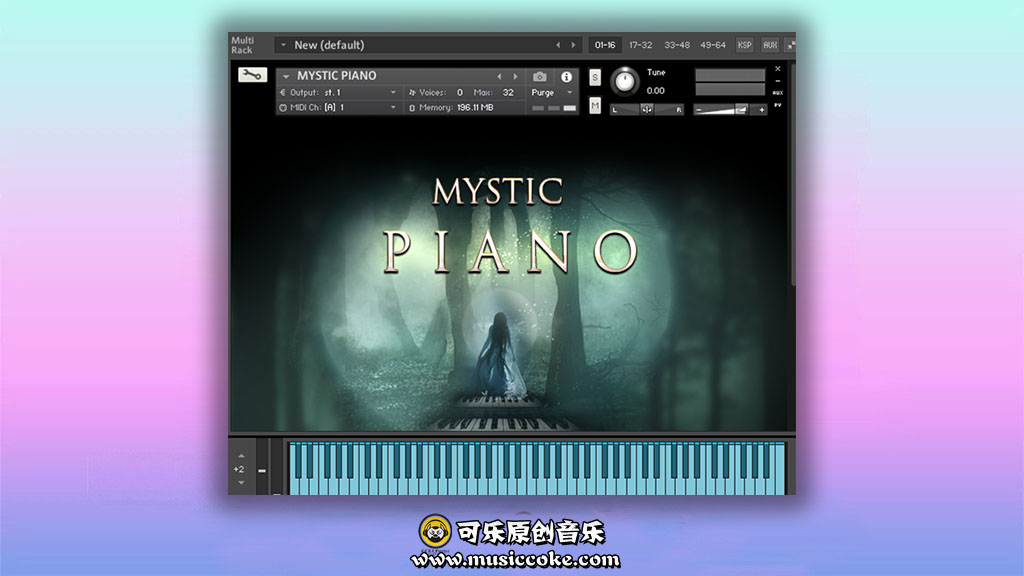Open instrument edit mode with wrench icon
Viewport: 1024px width, 576px height.
pos(253,75)
